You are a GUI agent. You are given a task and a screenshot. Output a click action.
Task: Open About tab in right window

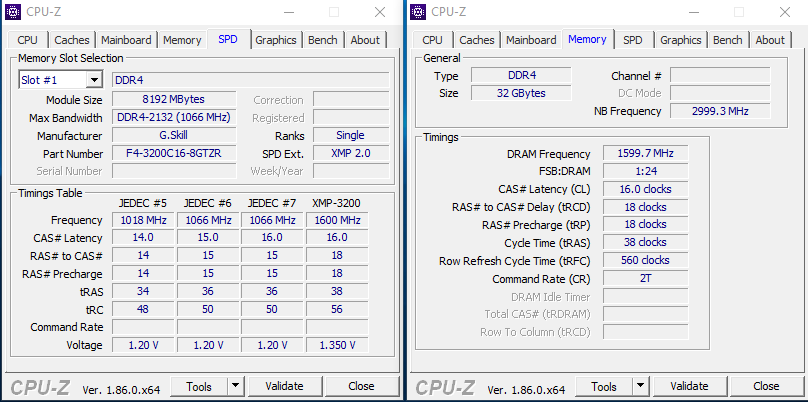point(770,40)
